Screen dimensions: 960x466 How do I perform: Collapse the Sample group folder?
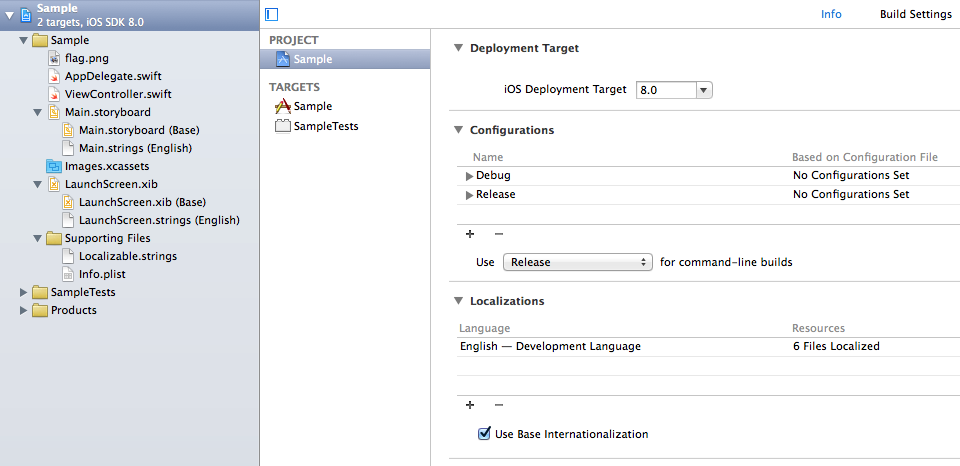coord(23,41)
